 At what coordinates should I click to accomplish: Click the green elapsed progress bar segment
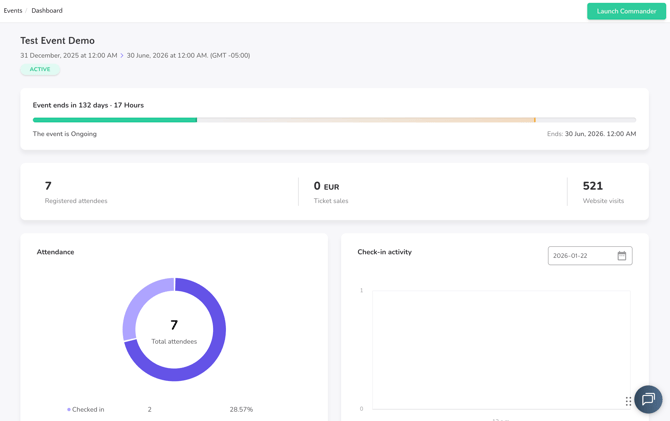tap(115, 120)
